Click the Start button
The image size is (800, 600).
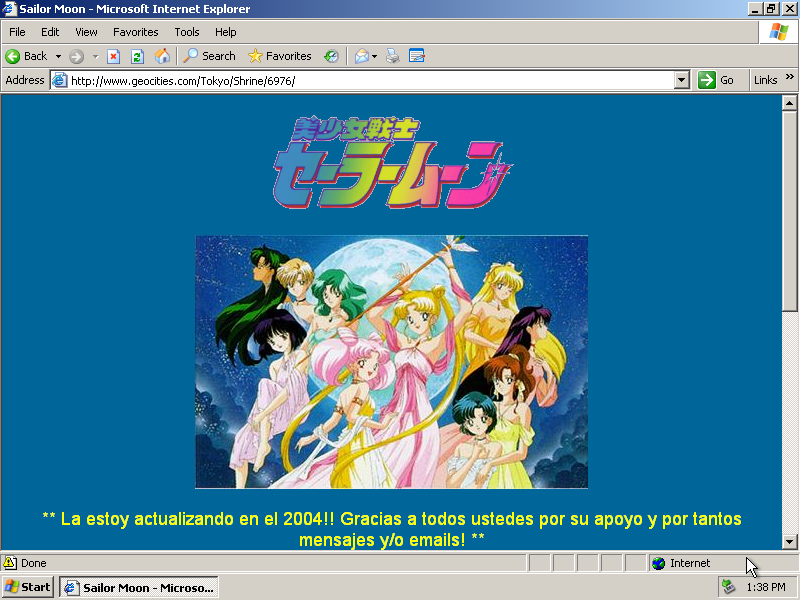tap(28, 587)
